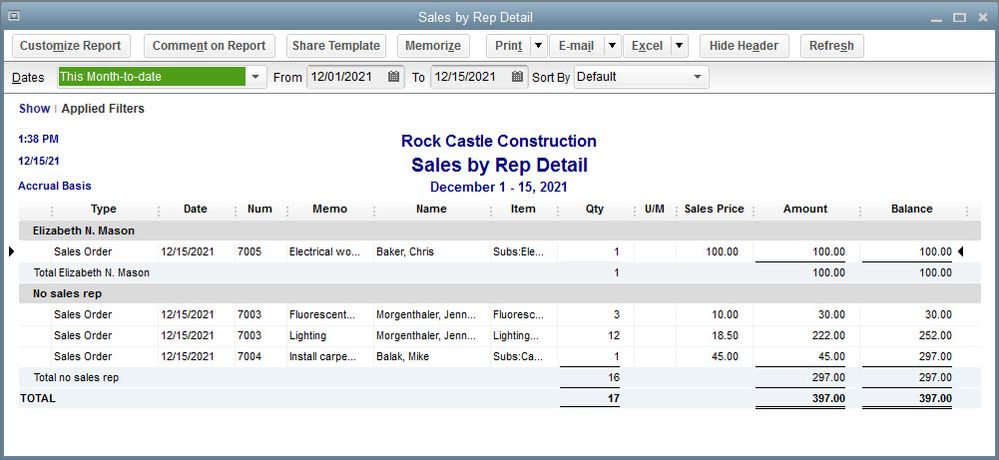999x460 pixels.
Task: Select the Amount column header
Action: click(x=805, y=209)
